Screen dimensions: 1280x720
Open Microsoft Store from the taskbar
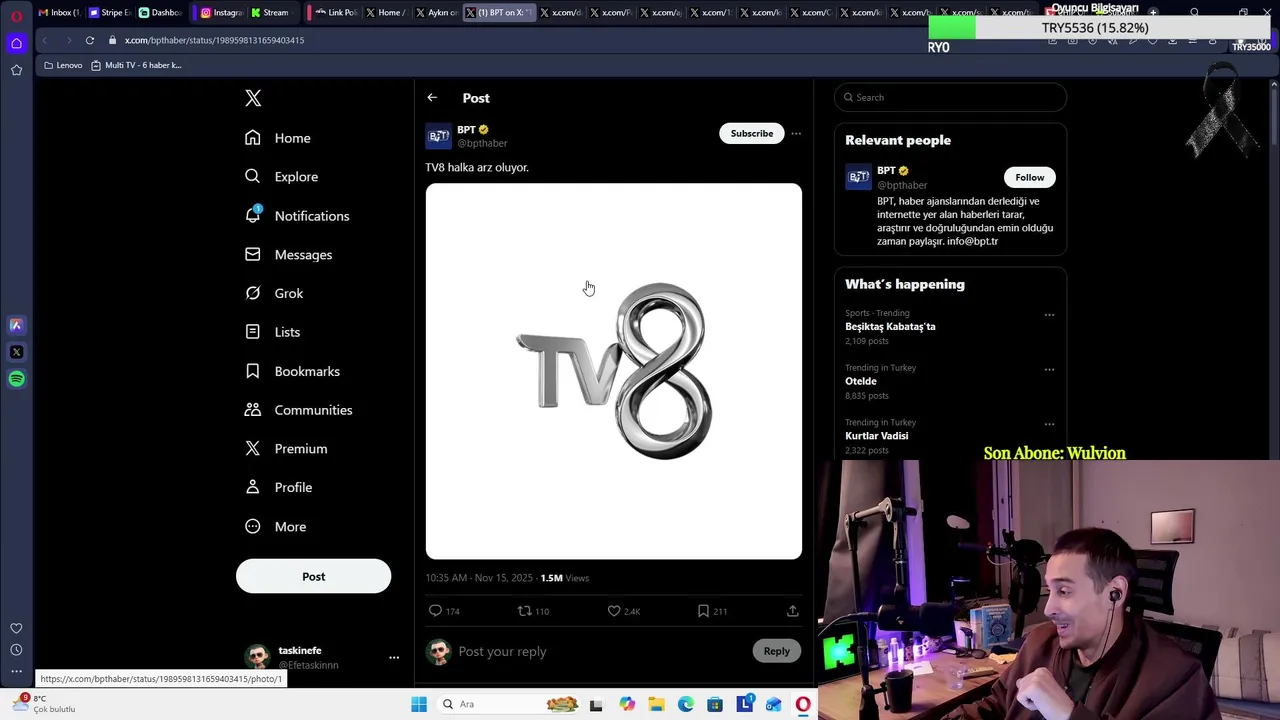(715, 704)
